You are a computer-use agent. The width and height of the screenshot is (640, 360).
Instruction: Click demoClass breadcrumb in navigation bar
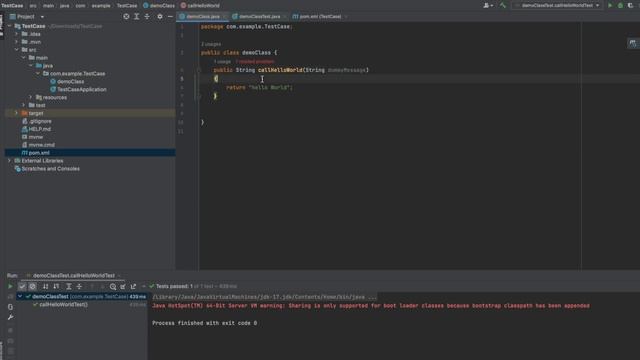(x=159, y=5)
